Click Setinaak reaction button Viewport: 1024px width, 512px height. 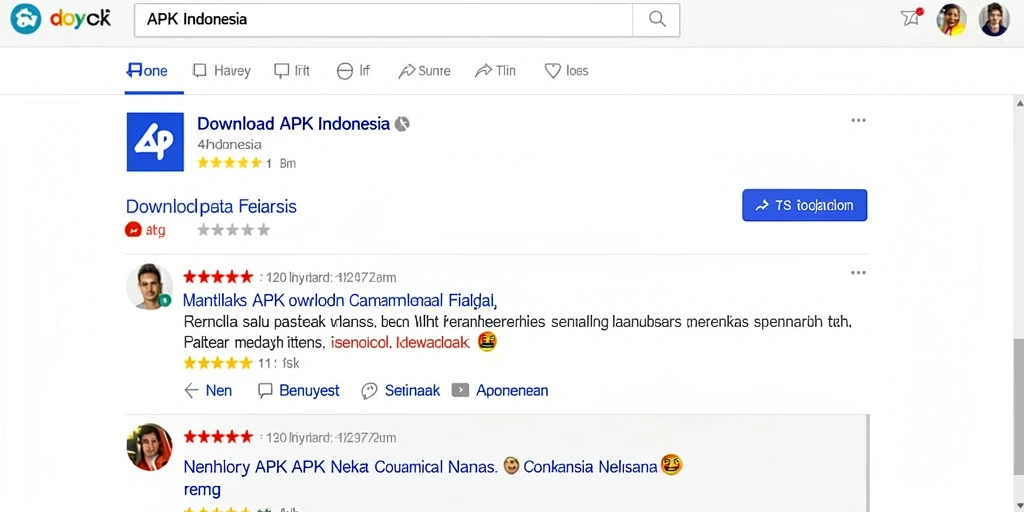tap(400, 391)
